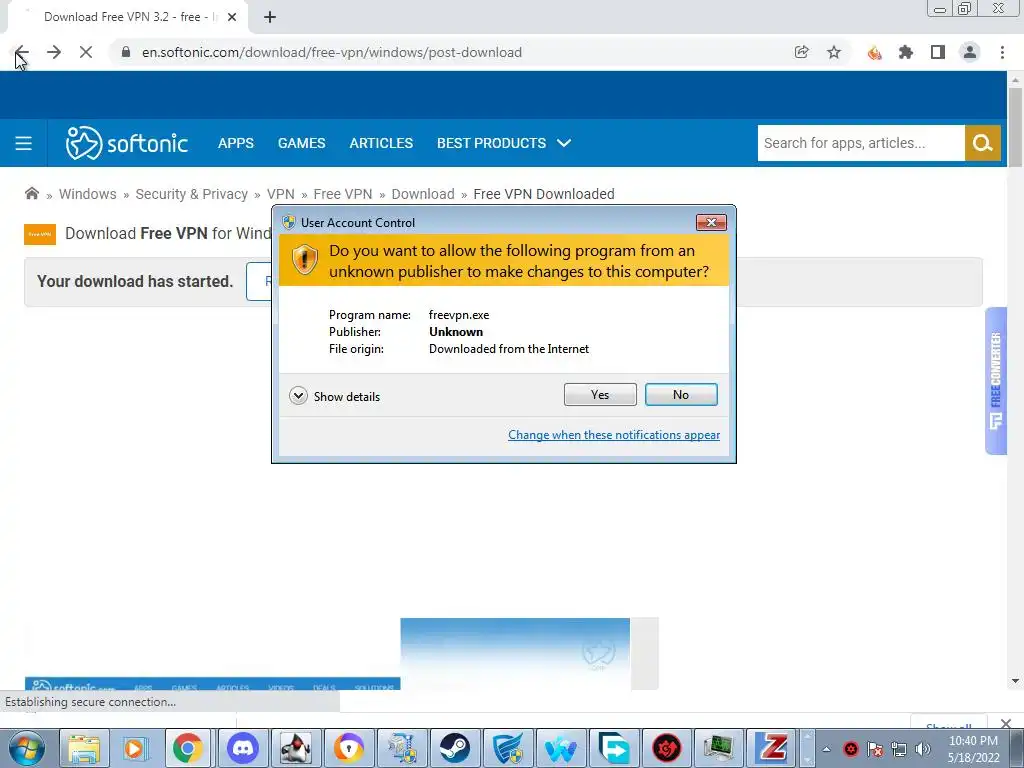Click No in the User Account Control dialog
Screen dimensions: 1024x768
(680, 394)
